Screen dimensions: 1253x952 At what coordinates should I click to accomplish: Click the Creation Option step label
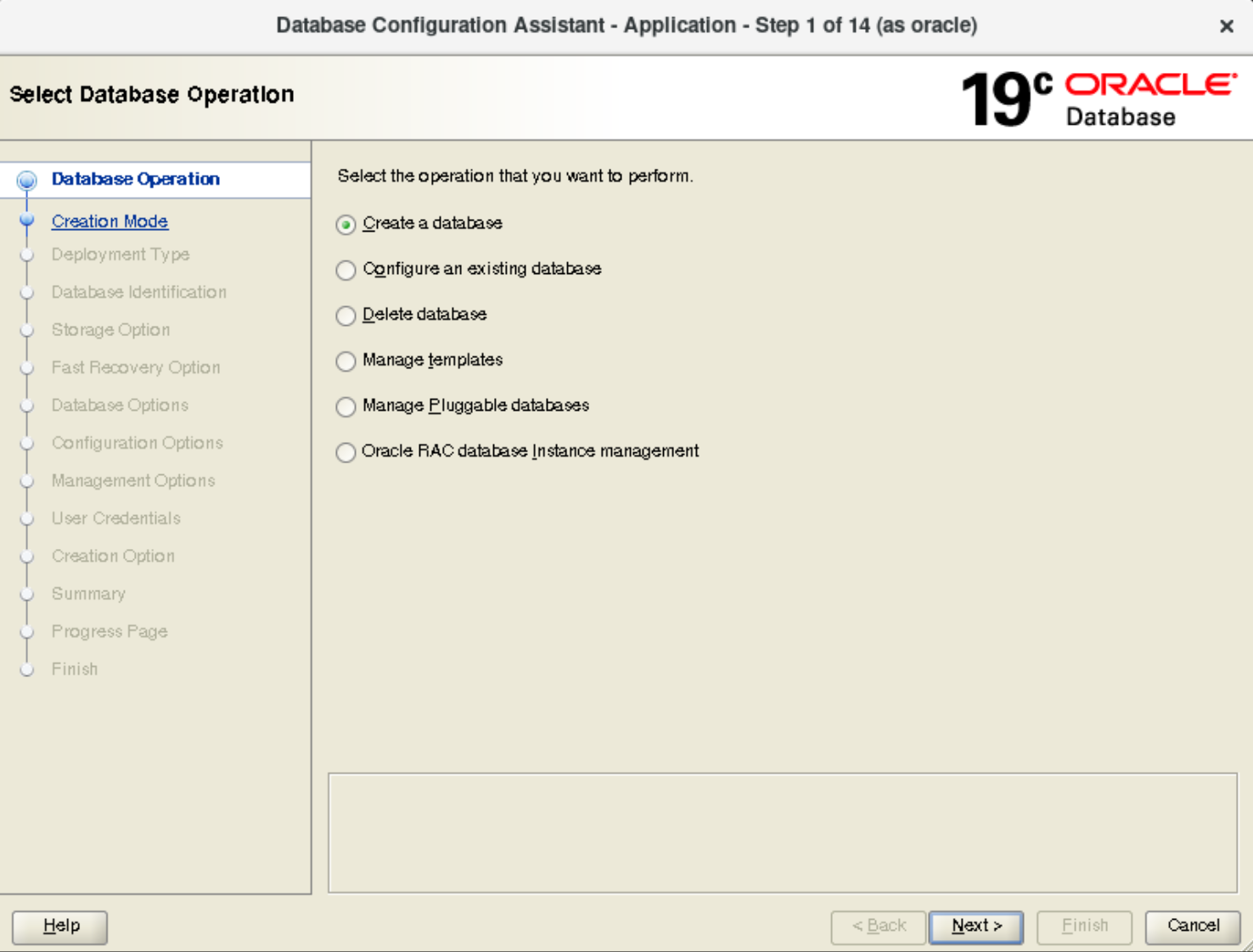pos(113,557)
